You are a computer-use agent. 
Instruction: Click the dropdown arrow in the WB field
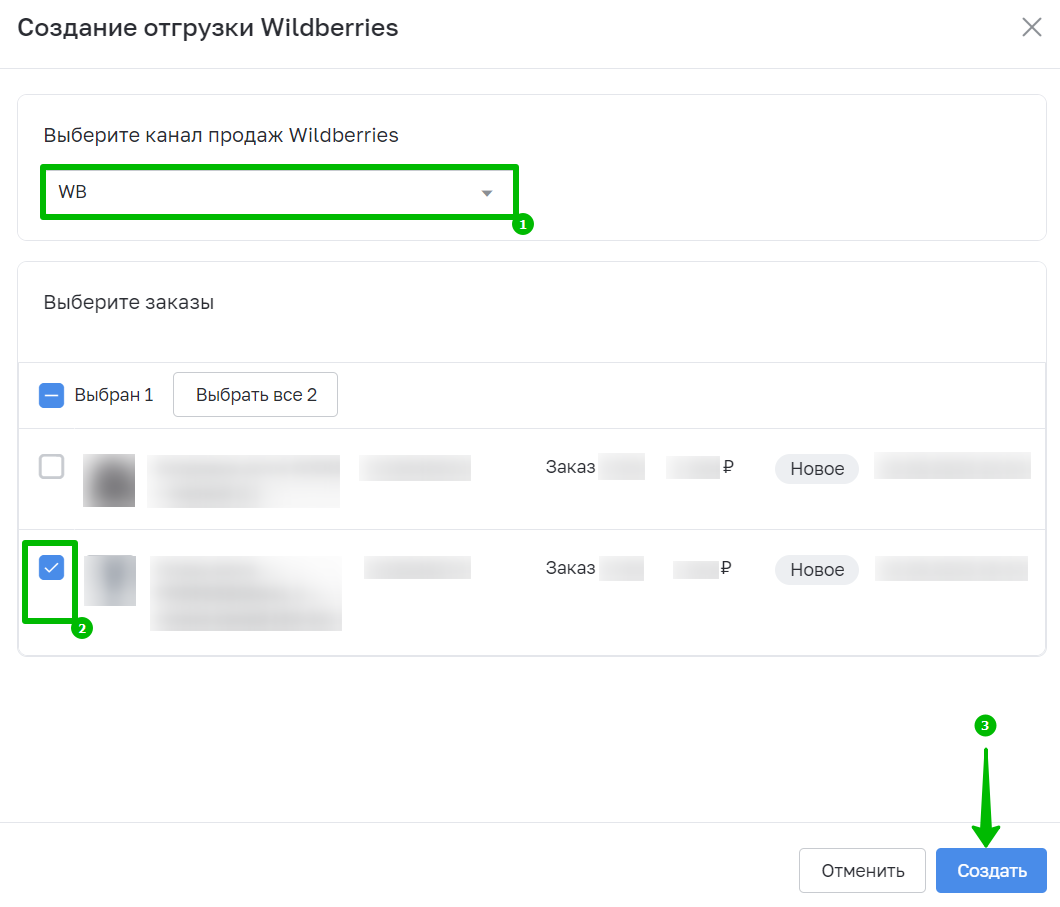point(487,193)
